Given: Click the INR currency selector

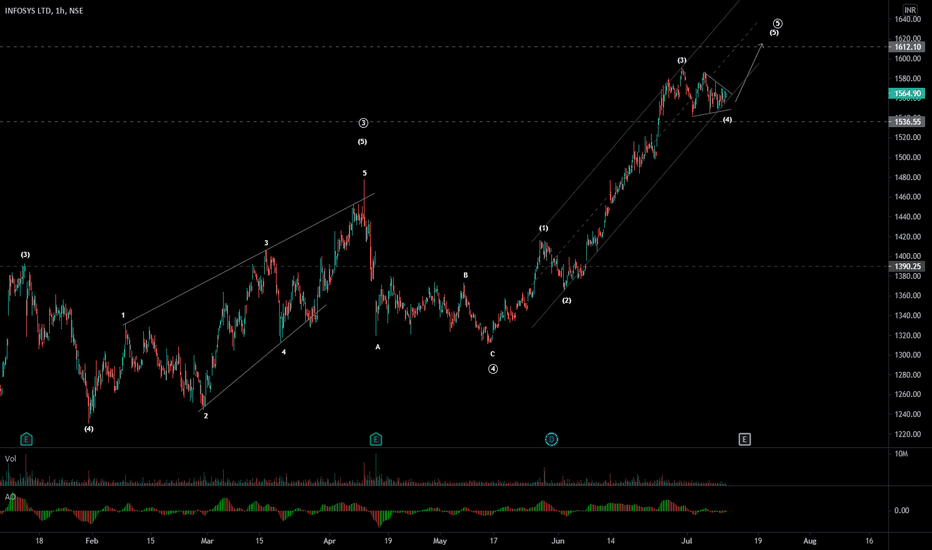Looking at the screenshot, I should [x=909, y=10].
